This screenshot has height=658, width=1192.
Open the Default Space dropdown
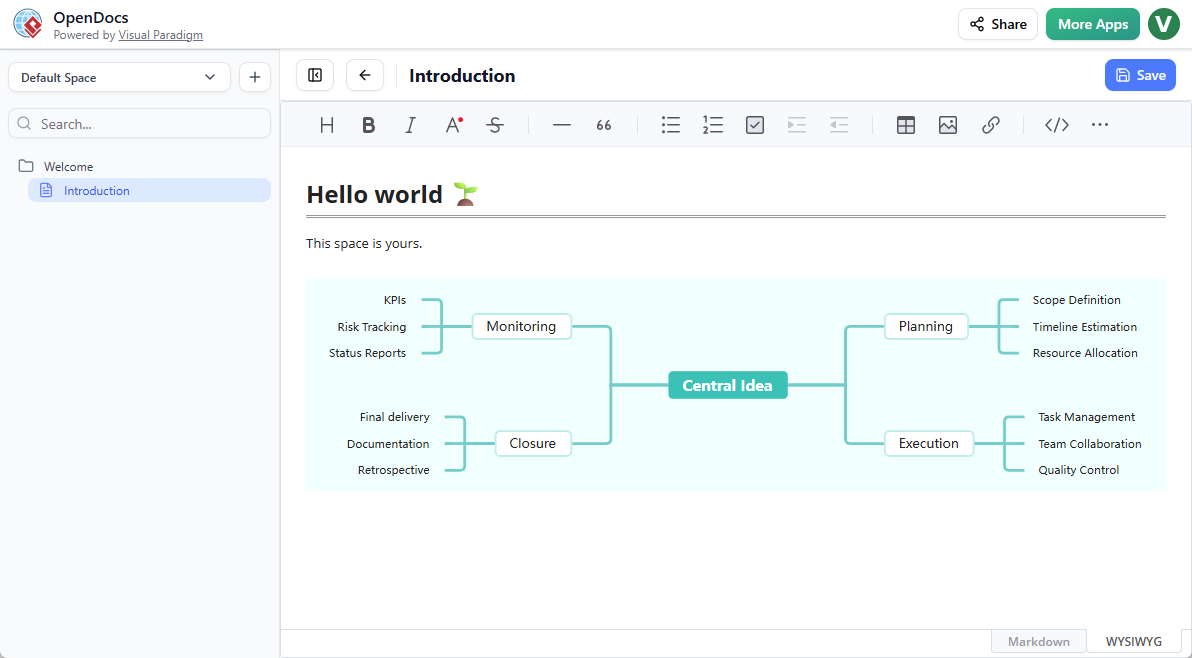119,76
